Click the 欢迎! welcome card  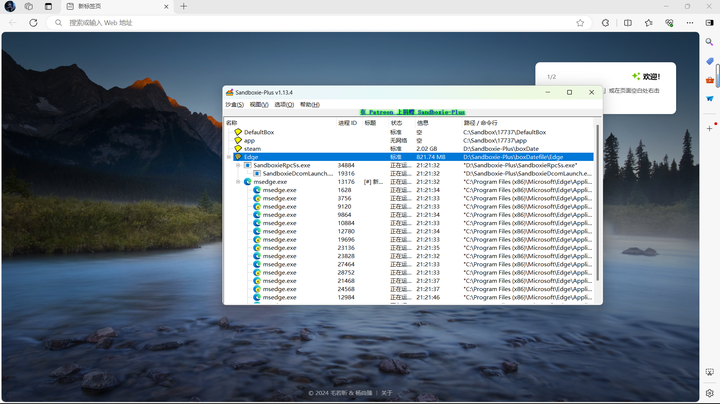click(x=605, y=88)
